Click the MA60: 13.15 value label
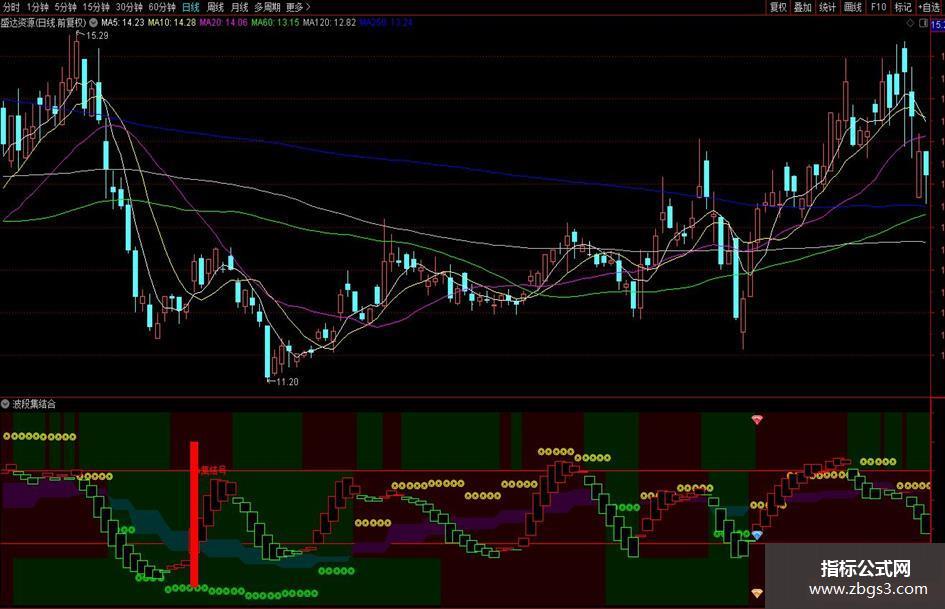Screen dimensions: 945x609 [275, 22]
